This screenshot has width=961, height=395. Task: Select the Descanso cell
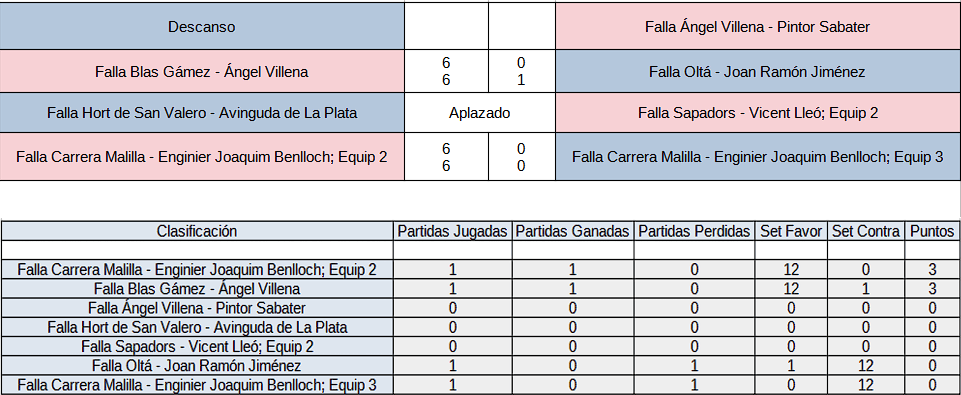[202, 27]
